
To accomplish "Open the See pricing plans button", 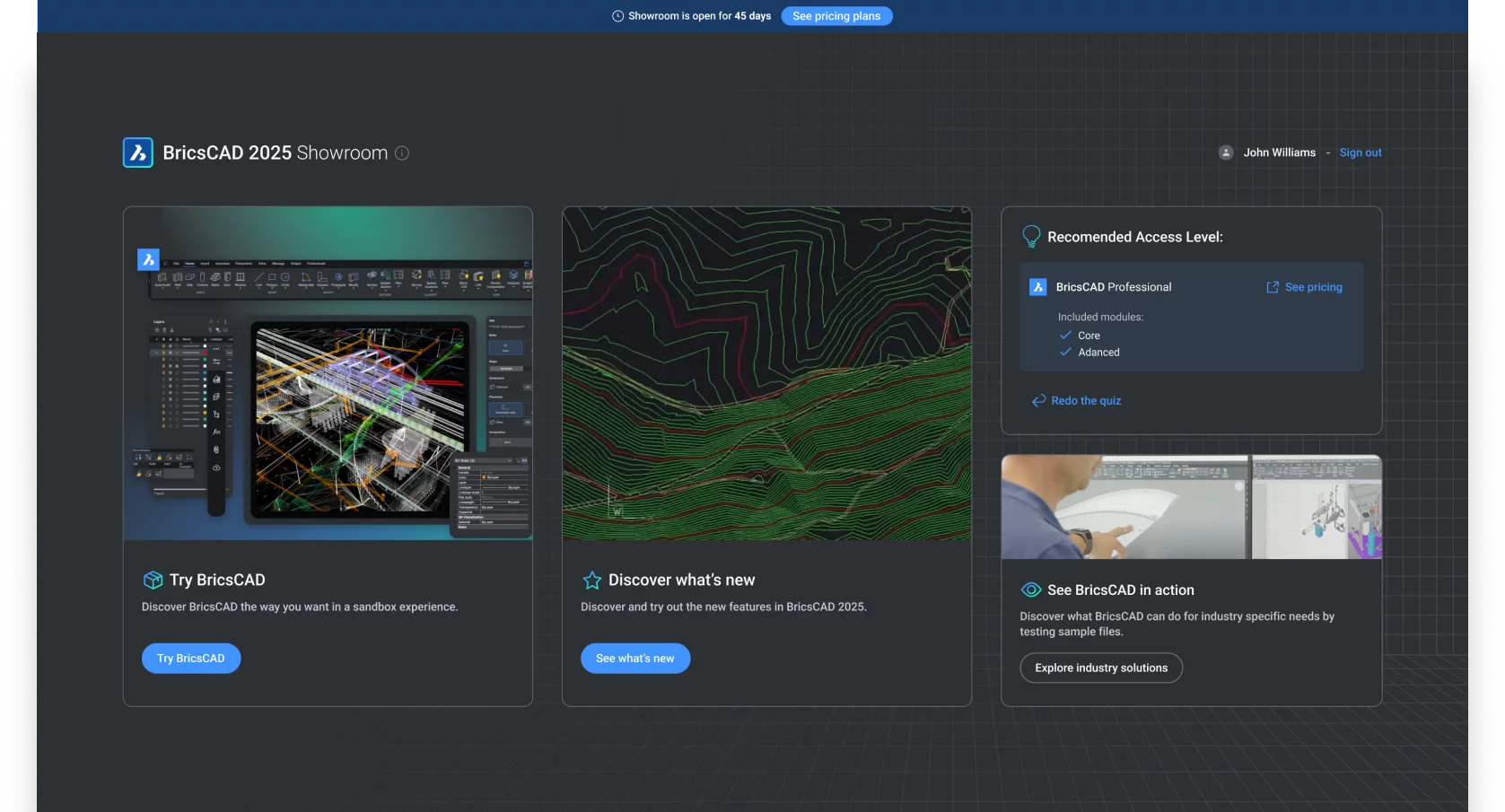I will (836, 16).
